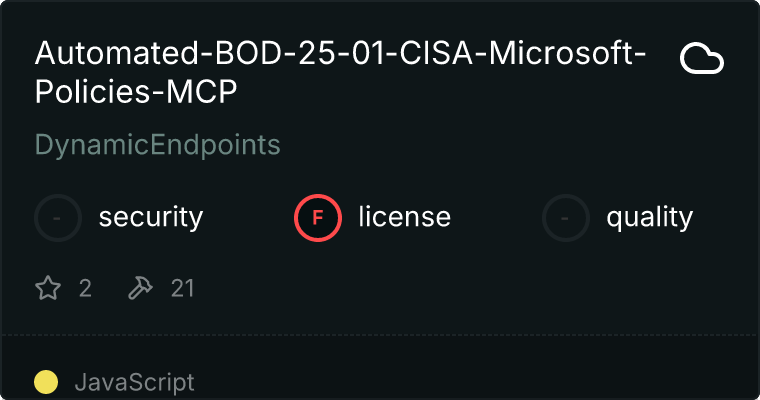Click the 'JavaScript' language label
This screenshot has width=760, height=400.
(x=135, y=382)
